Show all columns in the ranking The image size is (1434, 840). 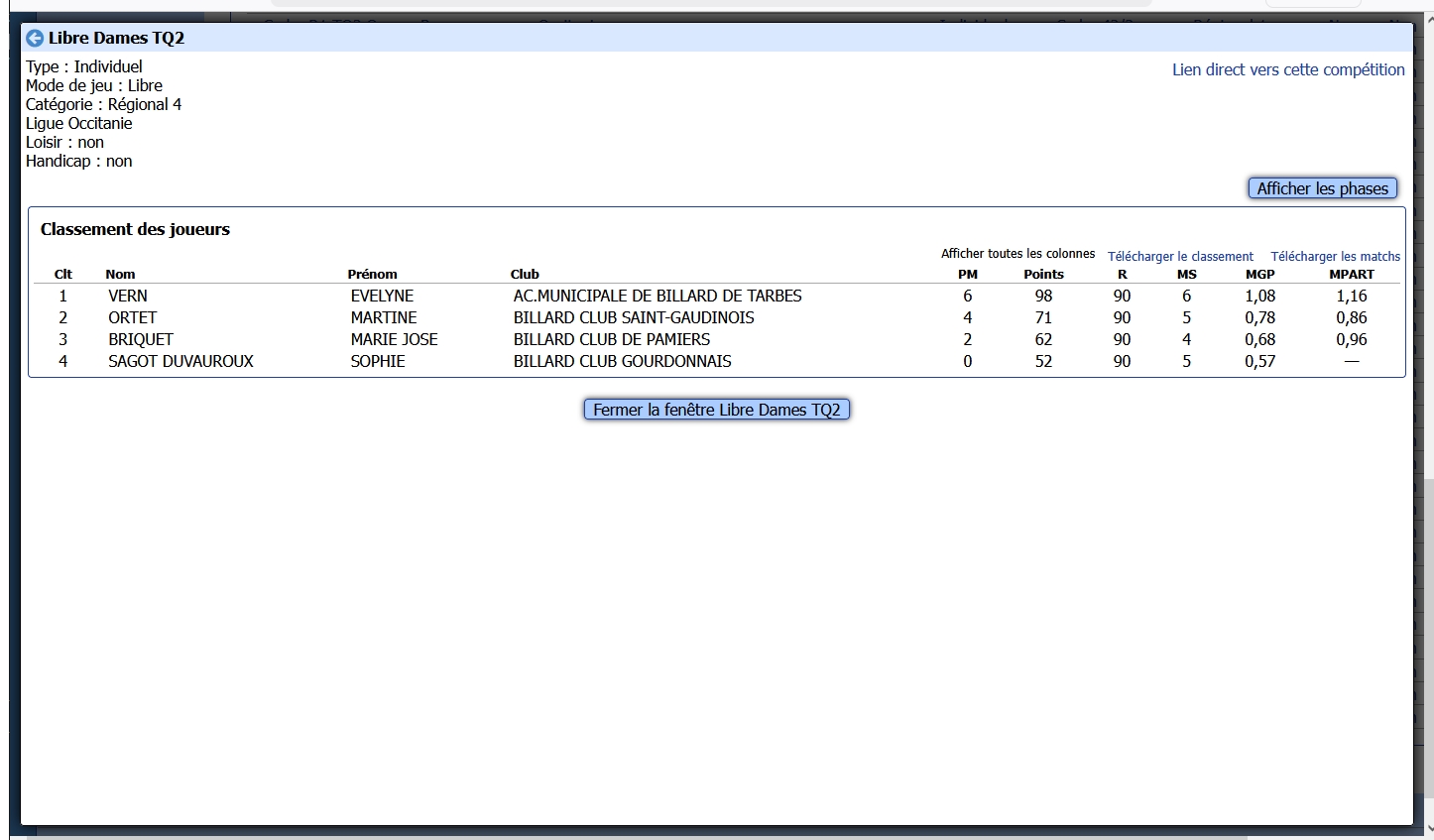coord(1017,254)
